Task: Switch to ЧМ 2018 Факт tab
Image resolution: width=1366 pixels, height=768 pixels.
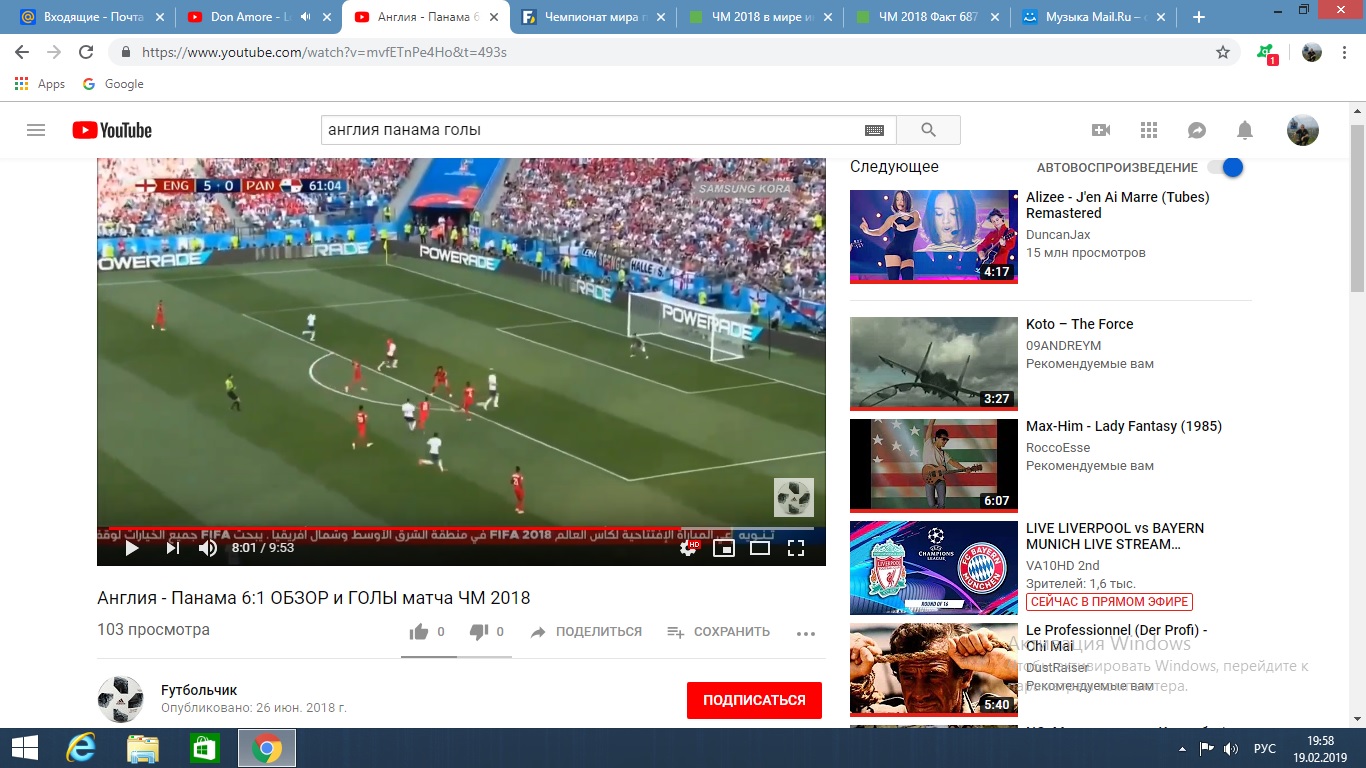Action: (x=925, y=17)
